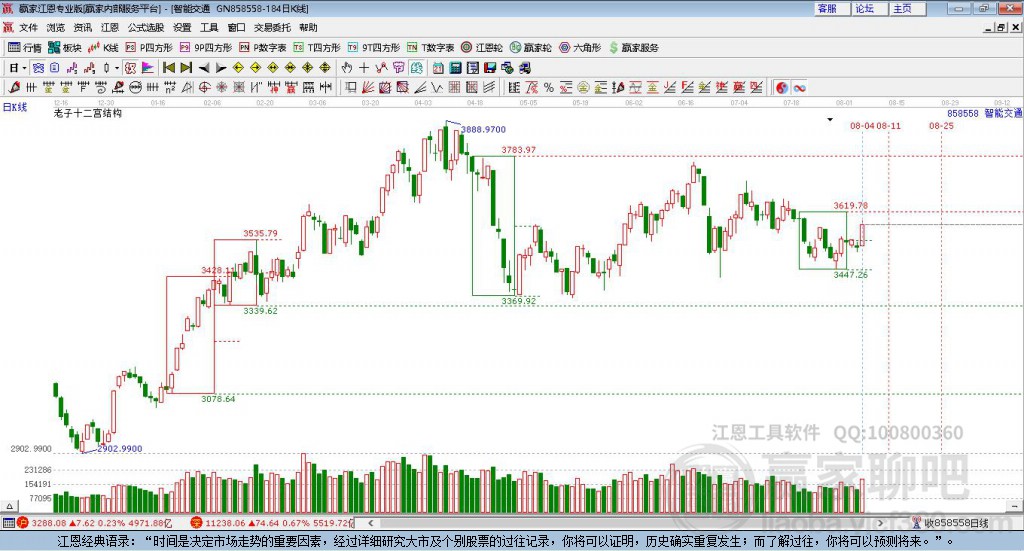Click the triangle button at volume pane's lower left
1024x551 pixels.
point(9,506)
